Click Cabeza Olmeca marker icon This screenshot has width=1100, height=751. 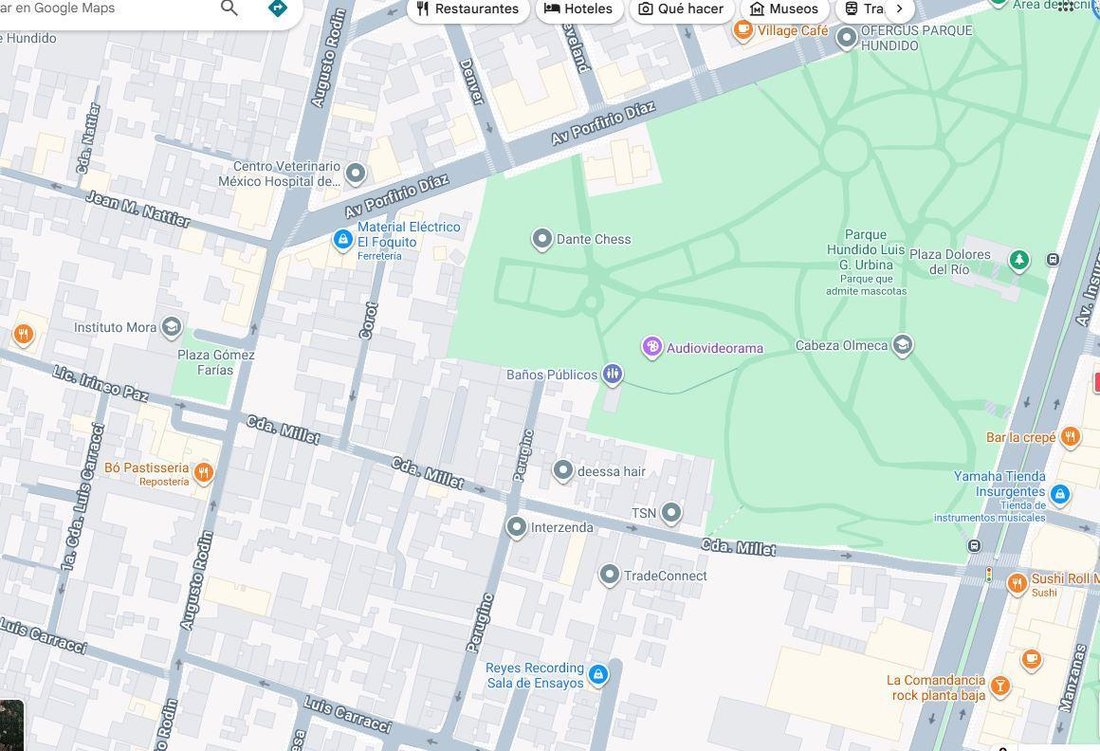pyautogui.click(x=902, y=345)
